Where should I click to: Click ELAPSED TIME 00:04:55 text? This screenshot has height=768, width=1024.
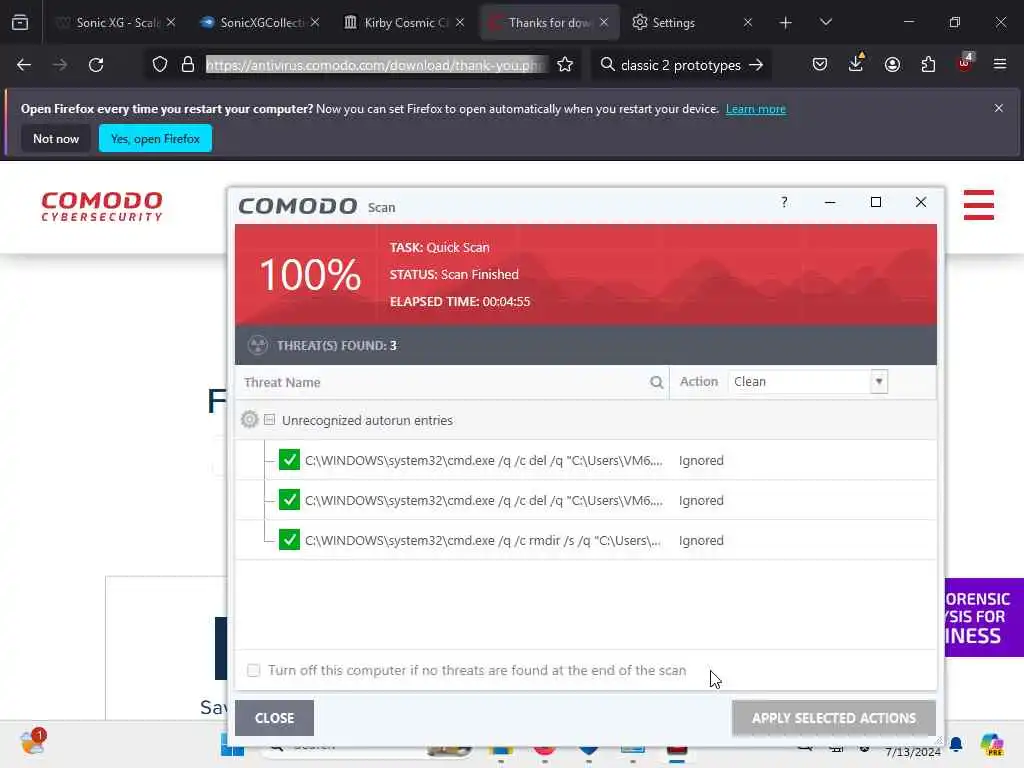tap(460, 302)
